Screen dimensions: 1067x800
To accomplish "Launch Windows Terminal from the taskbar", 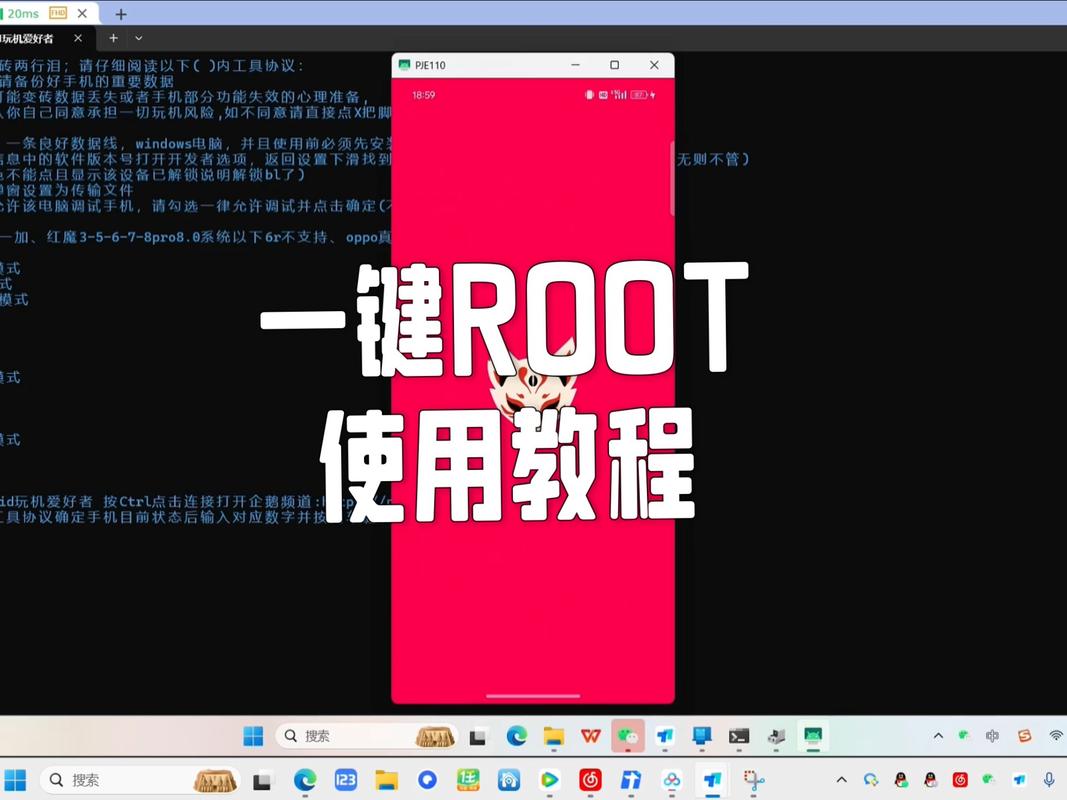I will [x=739, y=735].
